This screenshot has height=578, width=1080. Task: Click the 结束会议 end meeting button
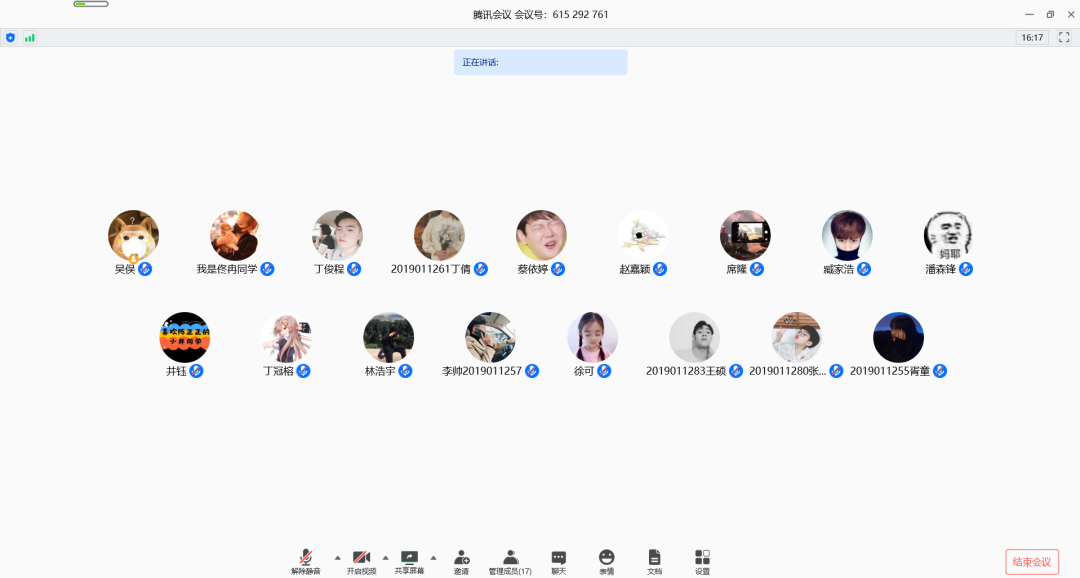coord(1032,562)
